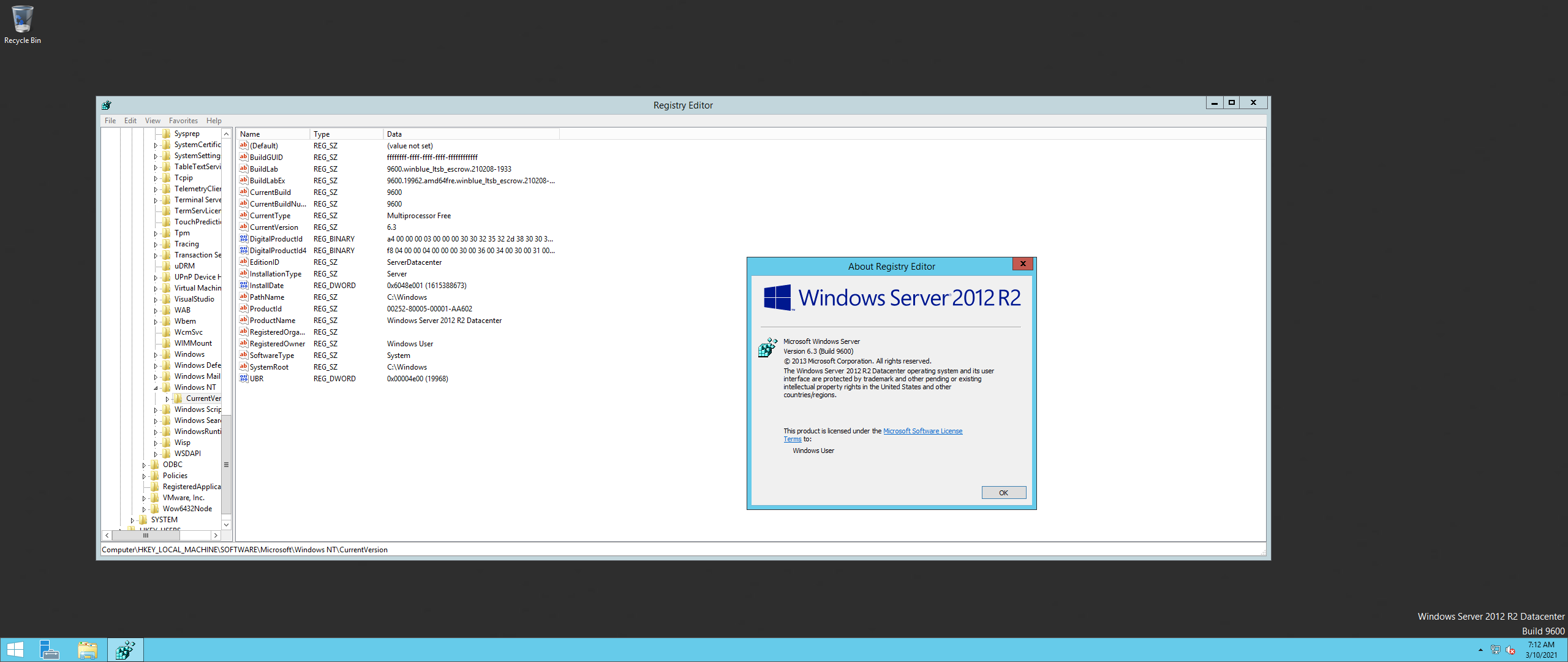Select the PathName value row
The width and height of the screenshot is (1568, 662).
point(398,297)
